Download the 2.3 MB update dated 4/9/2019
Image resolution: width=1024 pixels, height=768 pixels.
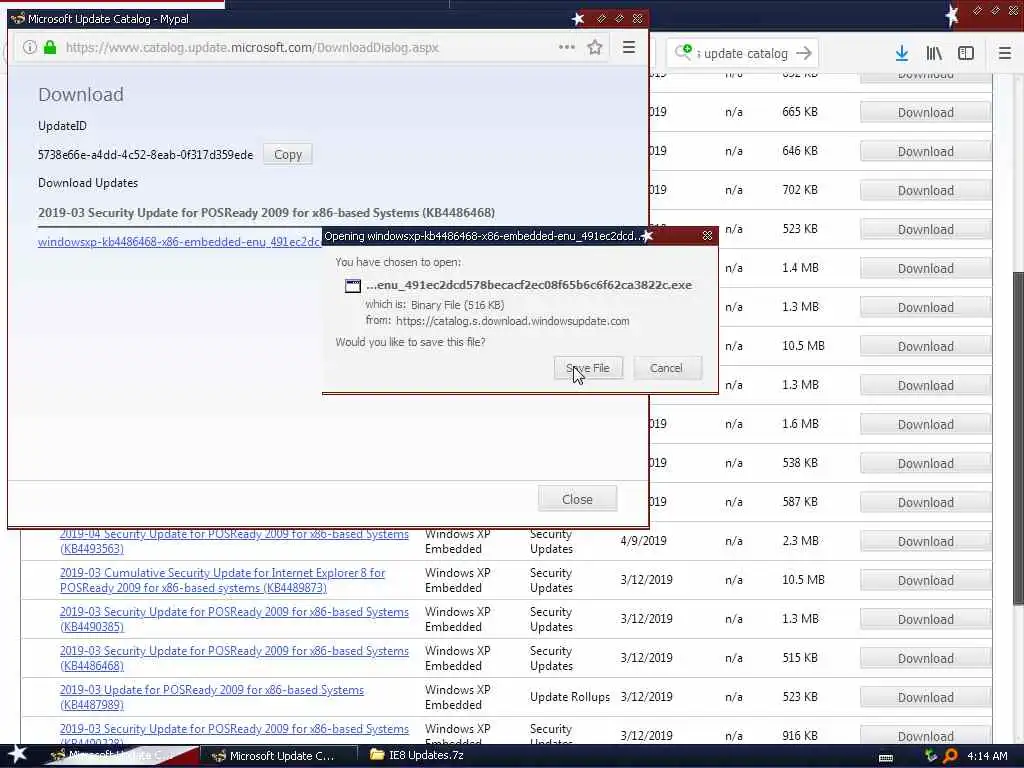(x=925, y=541)
